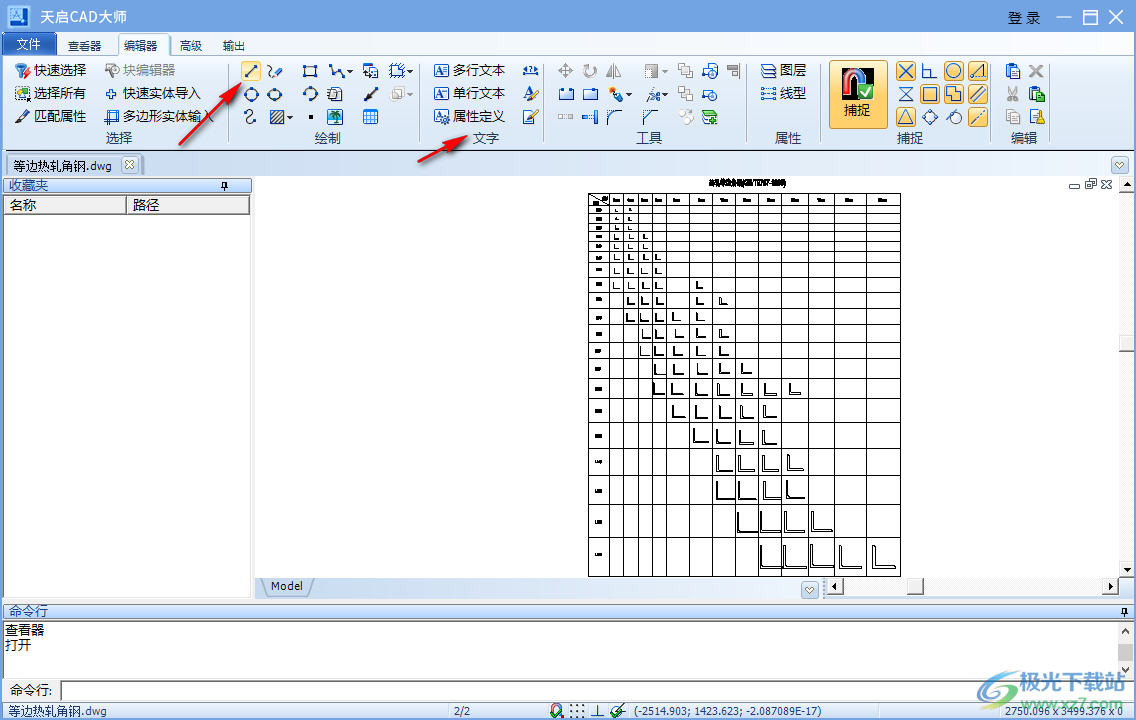This screenshot has height=720, width=1136.
Task: Toggle the circle center snap
Action: 953,71
